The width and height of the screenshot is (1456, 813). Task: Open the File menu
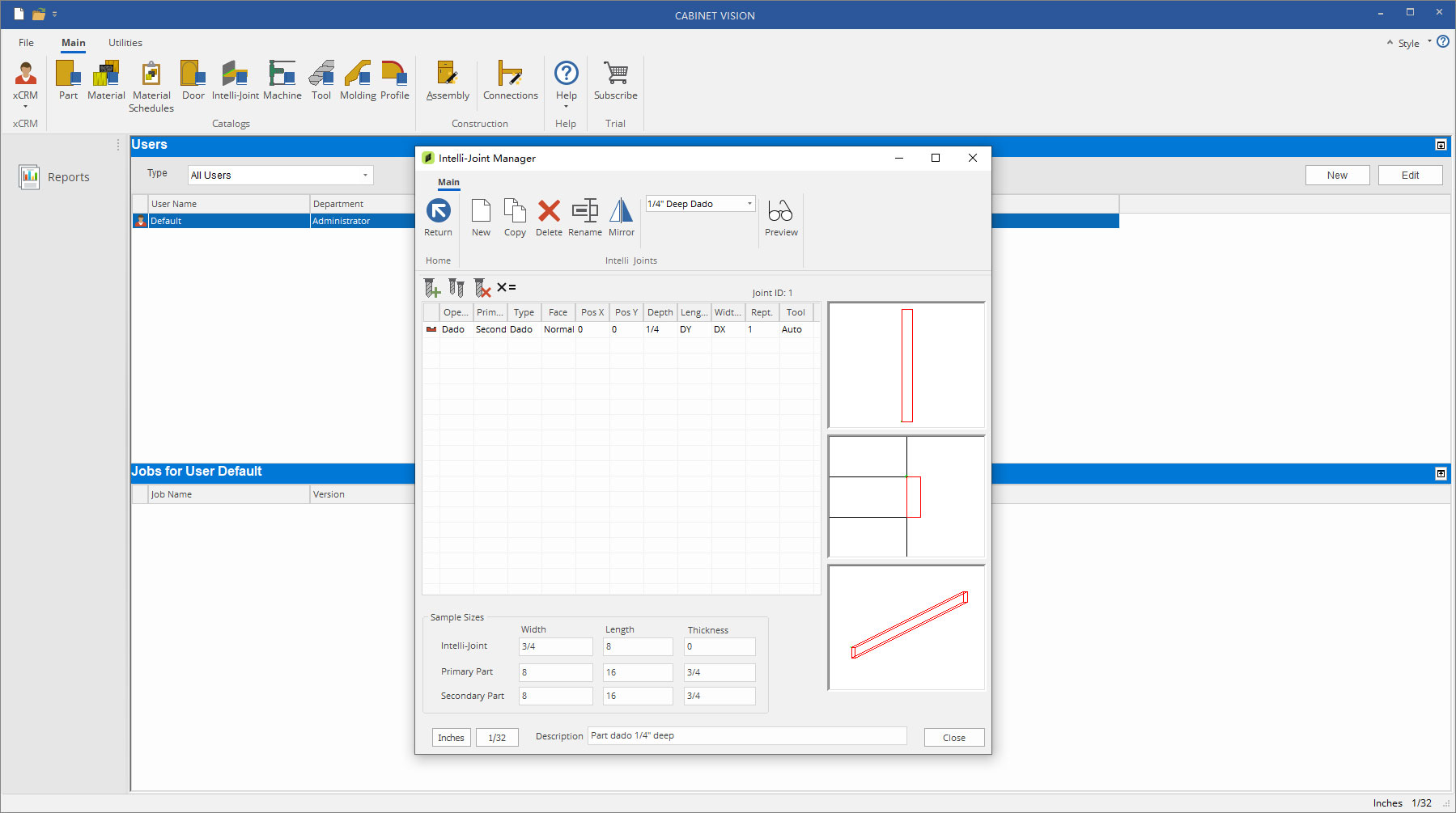tap(27, 43)
